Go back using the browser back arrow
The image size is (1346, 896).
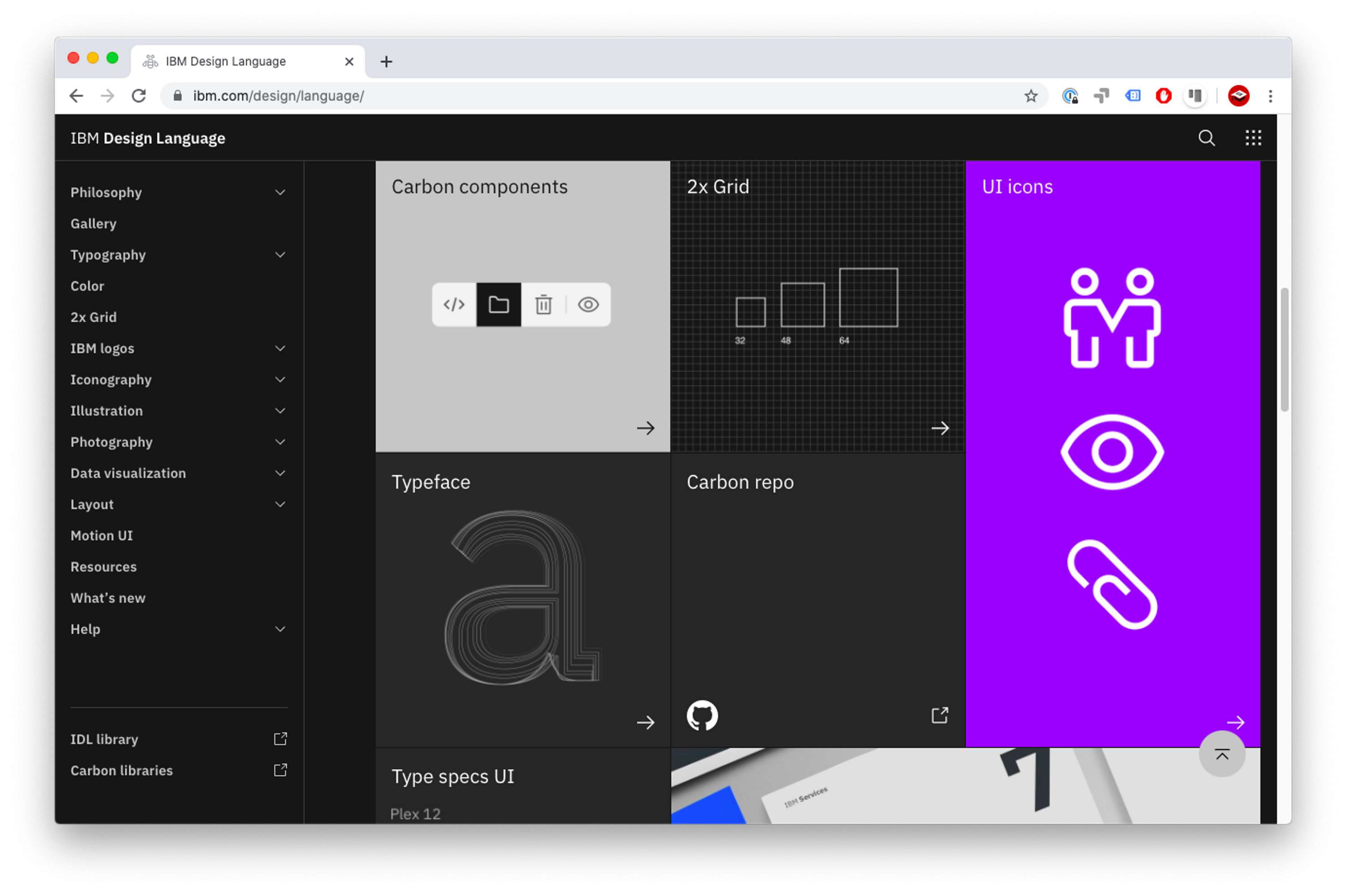[77, 96]
